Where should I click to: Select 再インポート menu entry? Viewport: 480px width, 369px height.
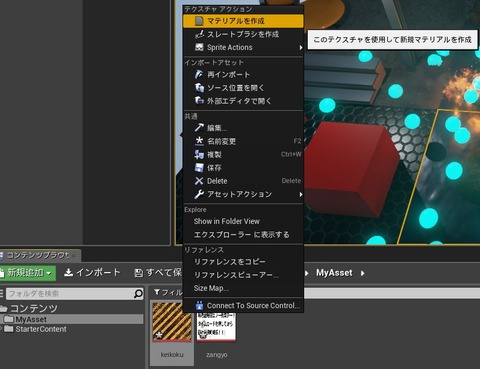243,74
